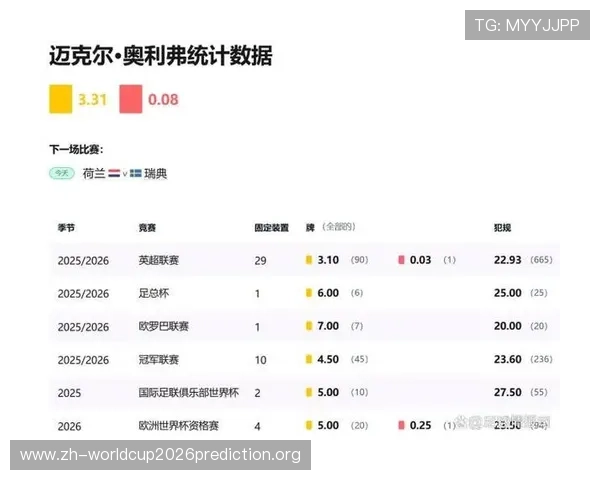The width and height of the screenshot is (600, 480).
Task: Click the (236) fouls total
Action: [x=541, y=359]
